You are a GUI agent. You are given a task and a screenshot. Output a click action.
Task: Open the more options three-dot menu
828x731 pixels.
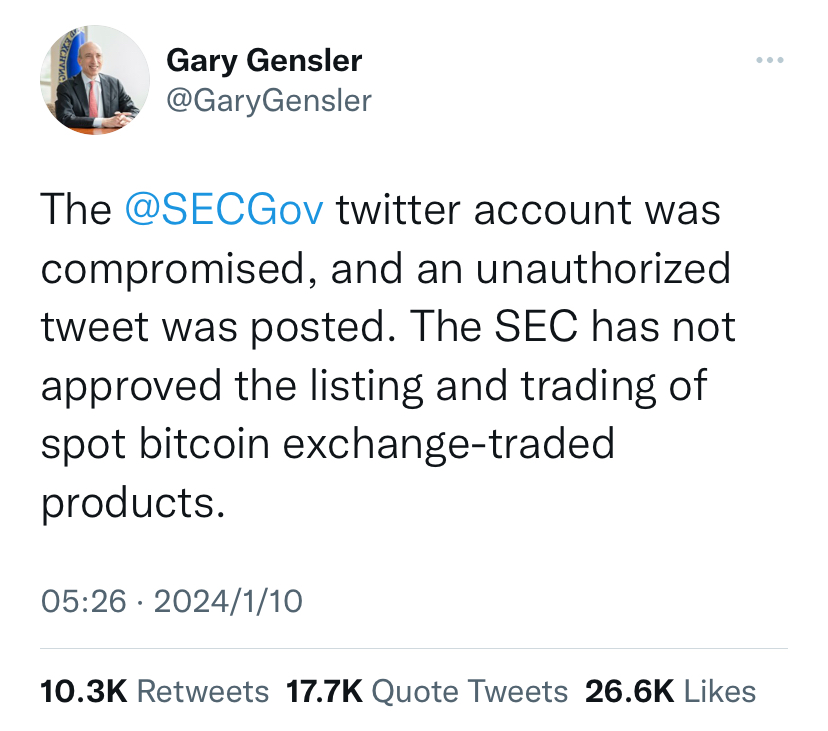pos(769,61)
